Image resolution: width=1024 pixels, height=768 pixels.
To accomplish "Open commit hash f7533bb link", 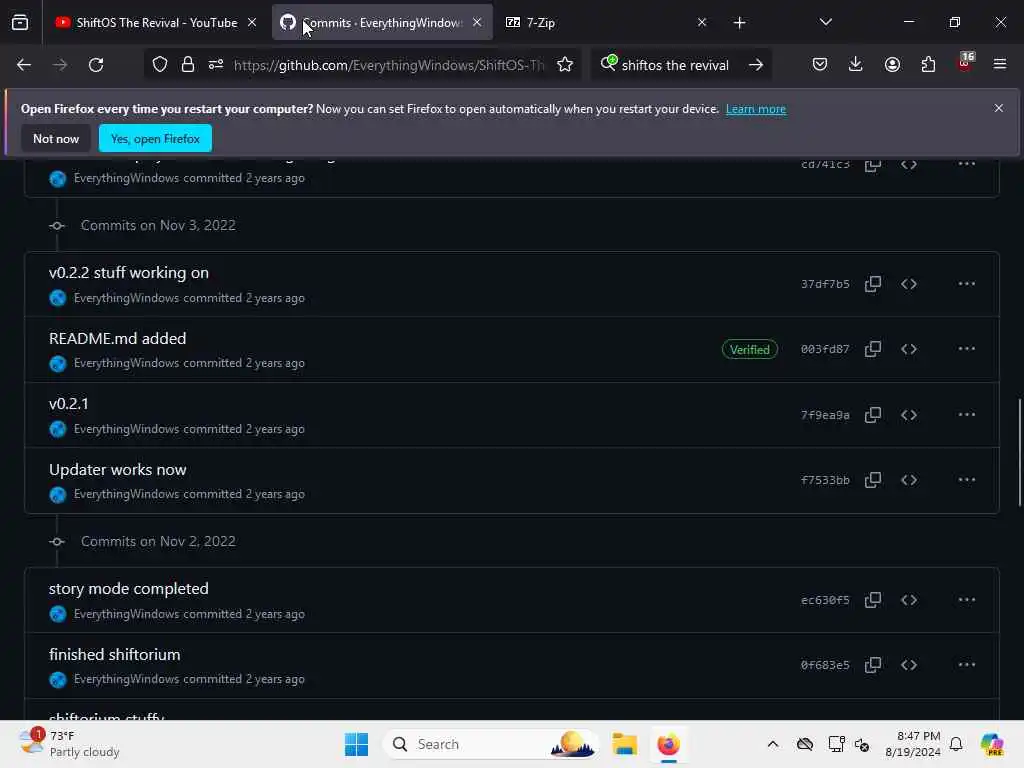I will pos(825,481).
